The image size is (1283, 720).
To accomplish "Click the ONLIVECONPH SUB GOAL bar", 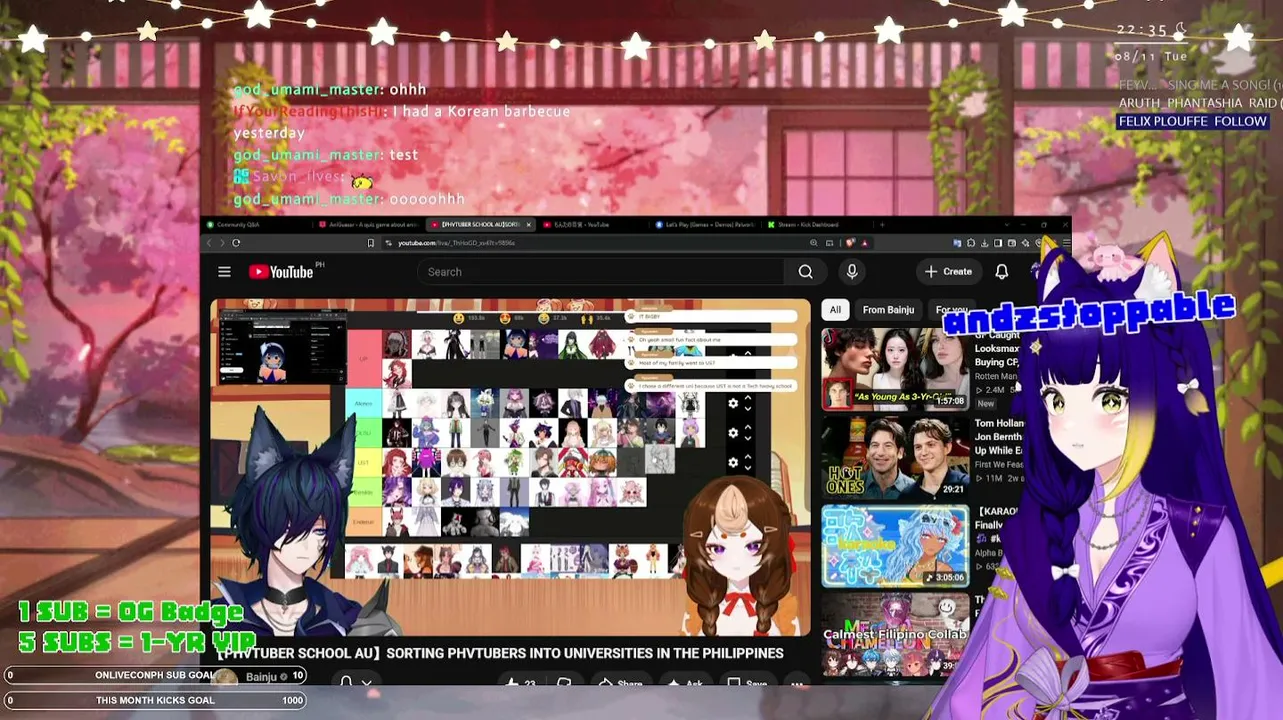I will point(155,675).
